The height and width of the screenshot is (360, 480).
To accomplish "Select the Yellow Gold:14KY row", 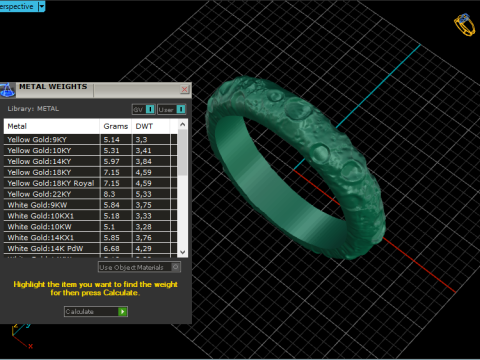I will click(90, 161).
